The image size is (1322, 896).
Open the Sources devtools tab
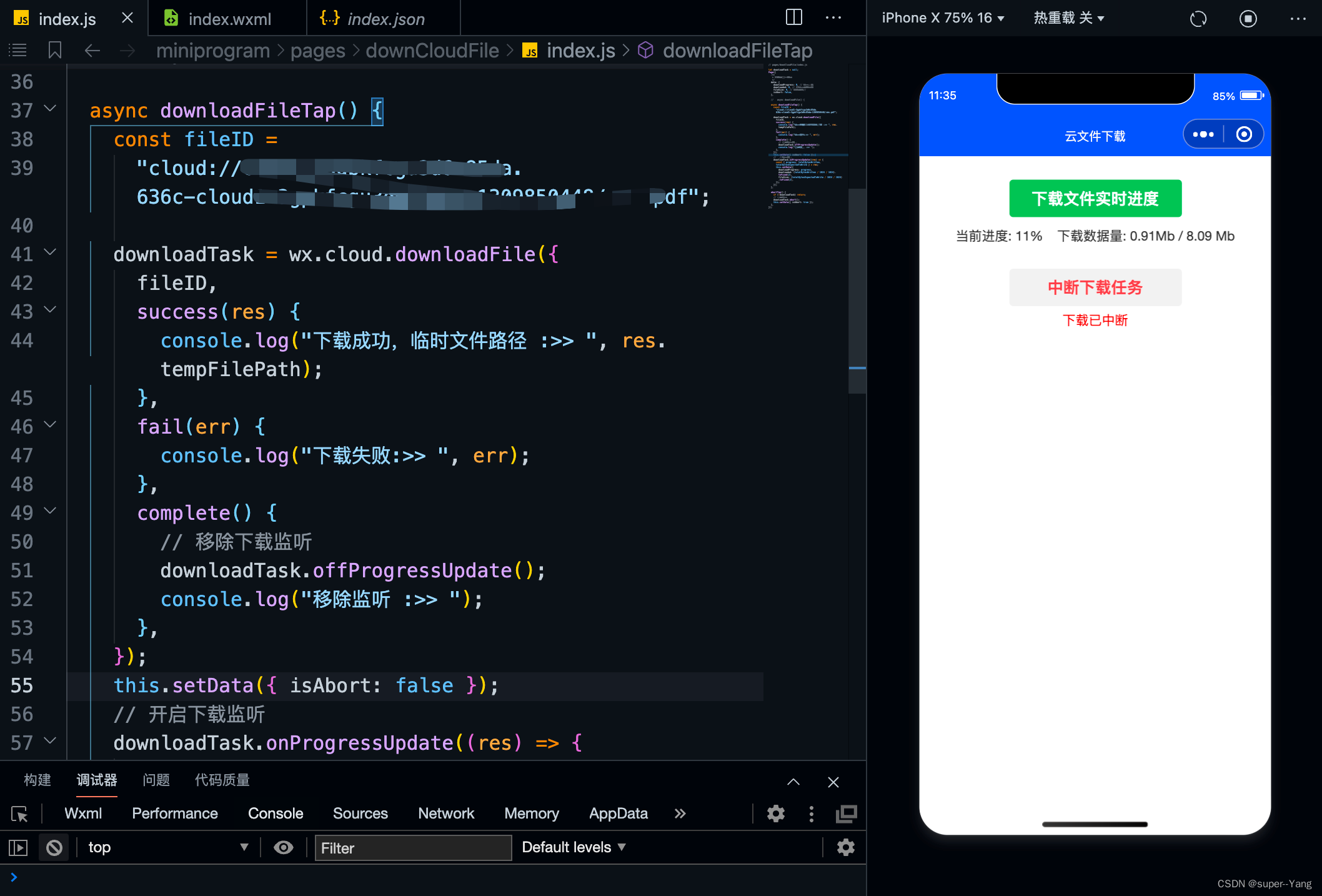[x=360, y=813]
